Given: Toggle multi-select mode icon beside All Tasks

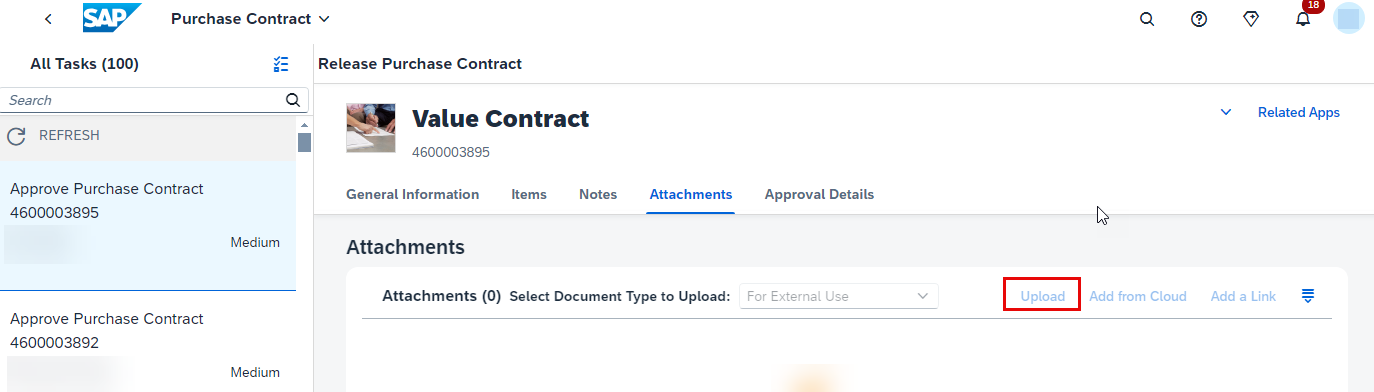Looking at the screenshot, I should 281,64.
